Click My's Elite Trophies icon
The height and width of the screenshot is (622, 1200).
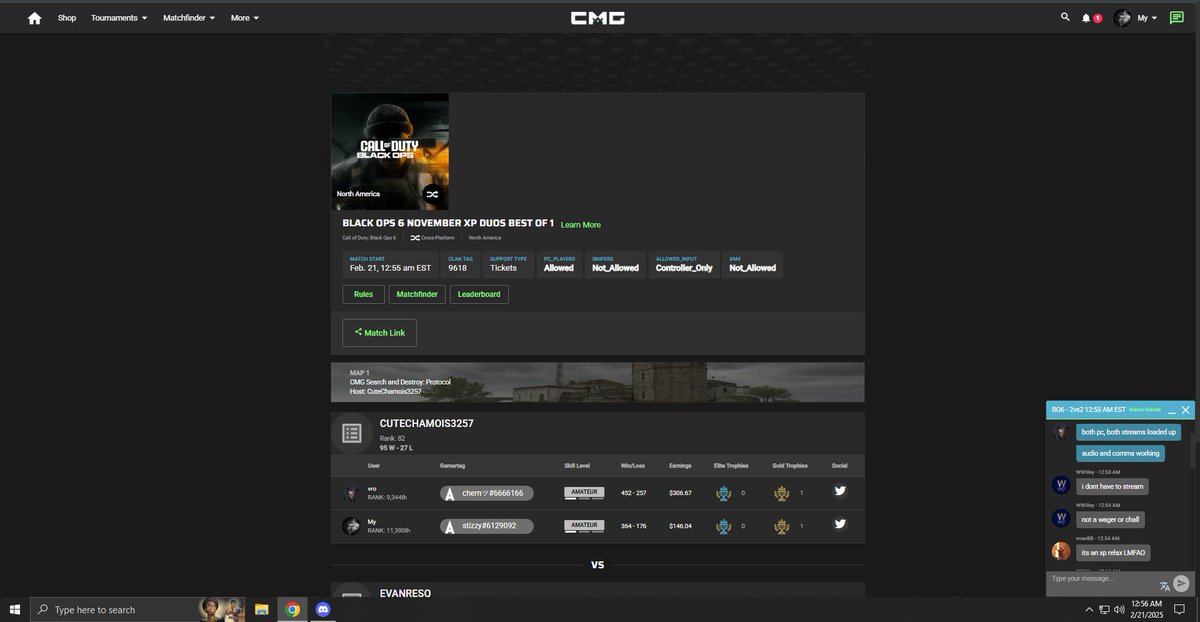pos(724,525)
